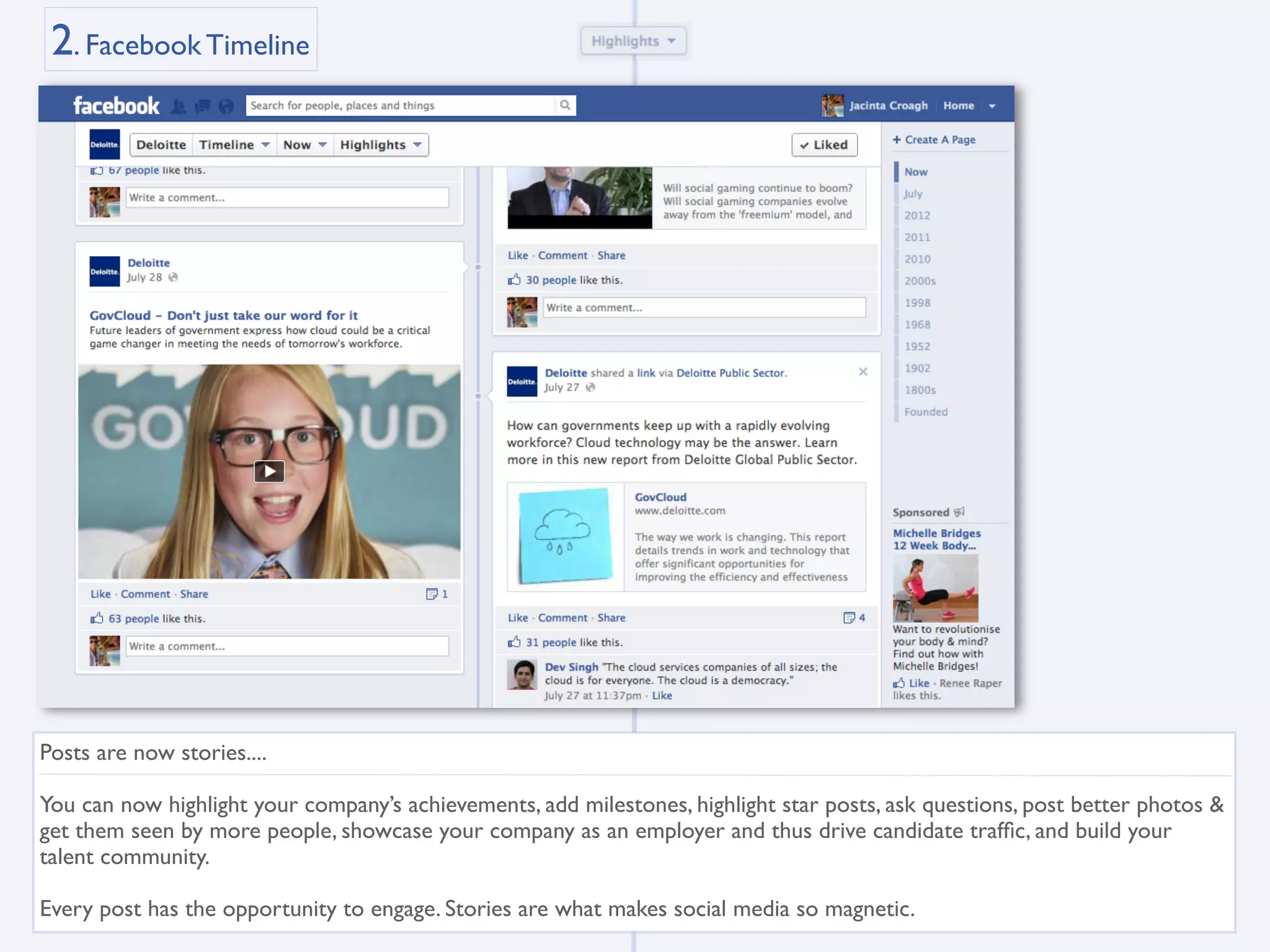Screen dimensions: 1270x952
Task: Share the GovCloud video post
Action: (x=194, y=594)
